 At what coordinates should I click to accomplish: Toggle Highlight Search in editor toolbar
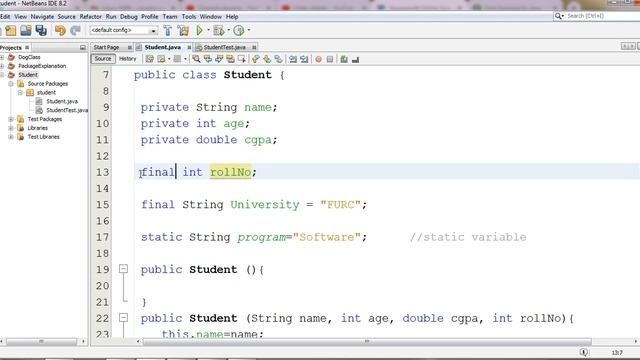pos(230,59)
